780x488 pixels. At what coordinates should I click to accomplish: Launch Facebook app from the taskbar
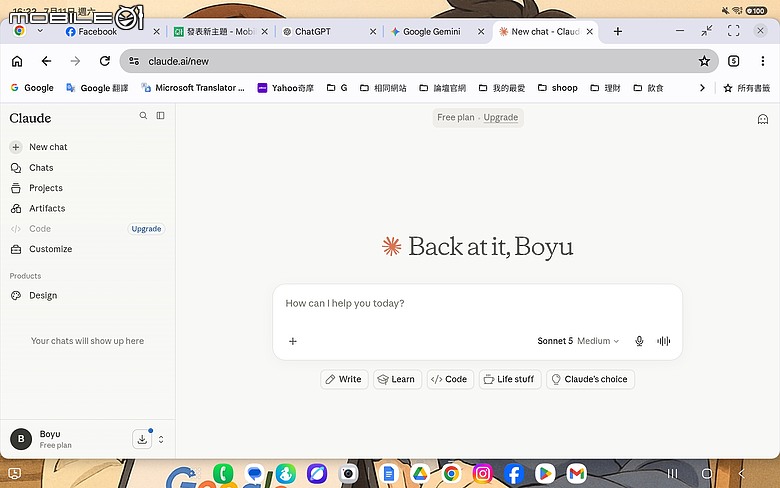(x=514, y=474)
